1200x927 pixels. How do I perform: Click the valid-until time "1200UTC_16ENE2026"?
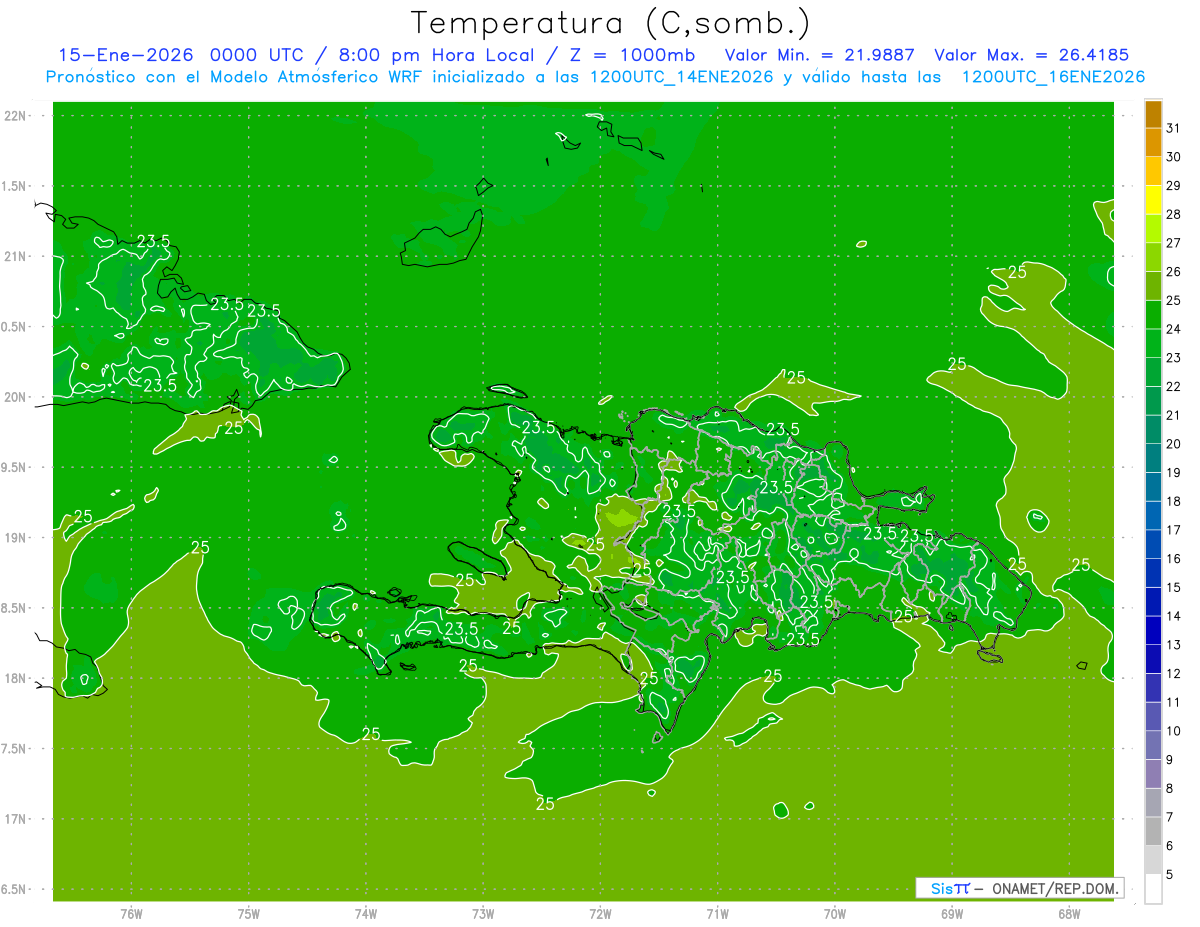tap(1053, 77)
